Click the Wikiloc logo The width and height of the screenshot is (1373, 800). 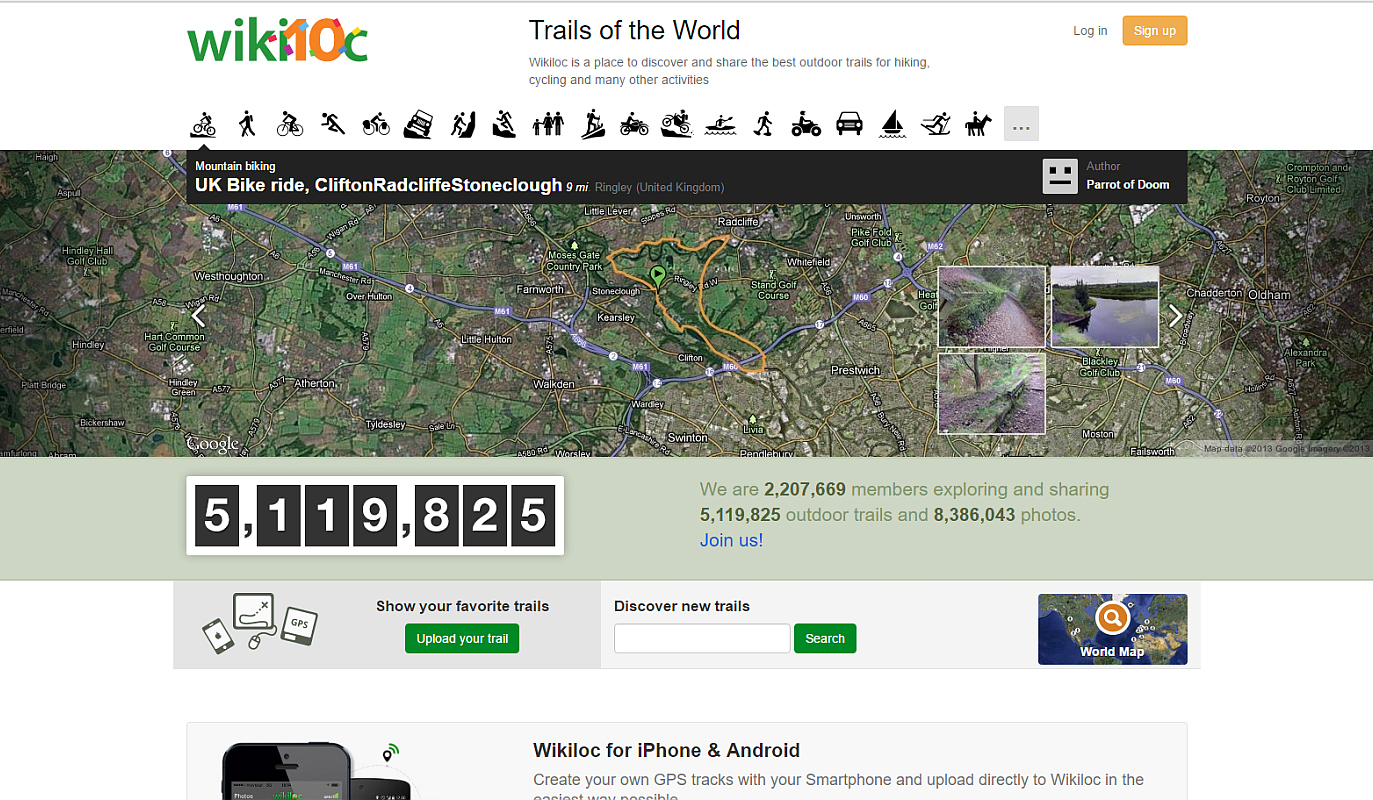point(278,42)
